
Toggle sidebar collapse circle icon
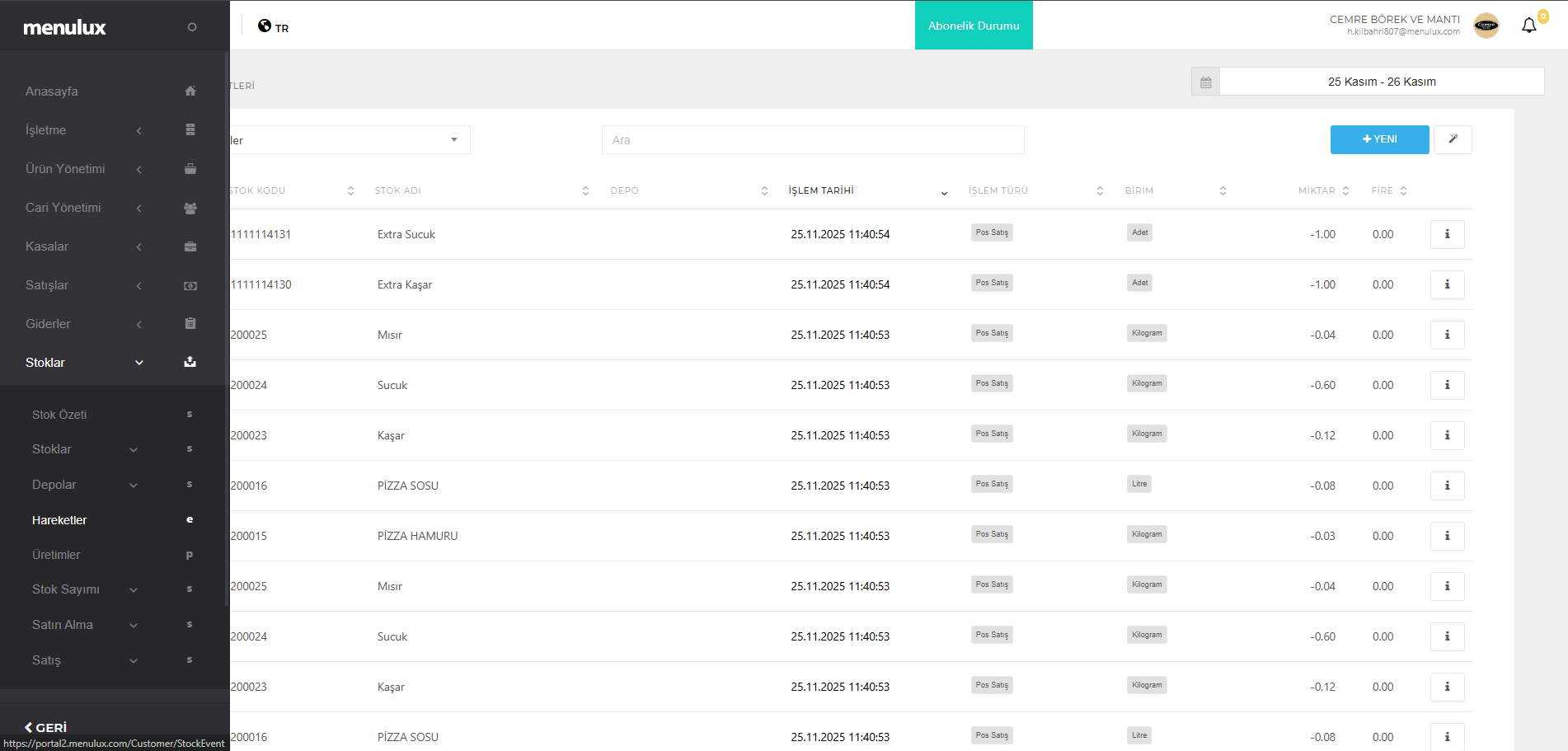coord(192,27)
